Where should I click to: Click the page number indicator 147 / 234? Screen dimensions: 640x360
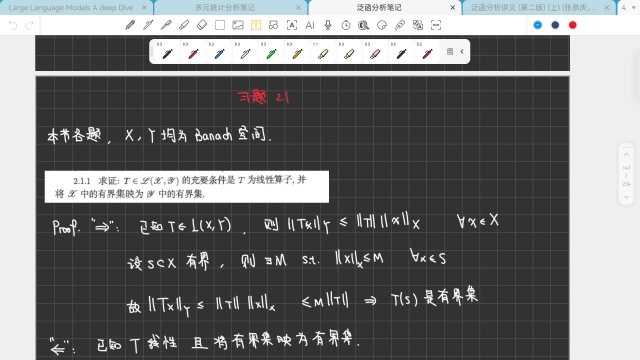tap(626, 176)
